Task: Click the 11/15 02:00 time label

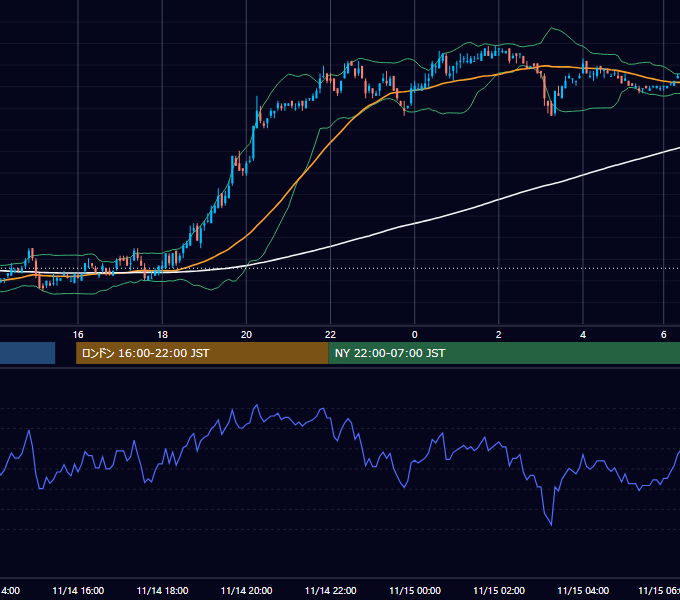Action: (x=499, y=591)
